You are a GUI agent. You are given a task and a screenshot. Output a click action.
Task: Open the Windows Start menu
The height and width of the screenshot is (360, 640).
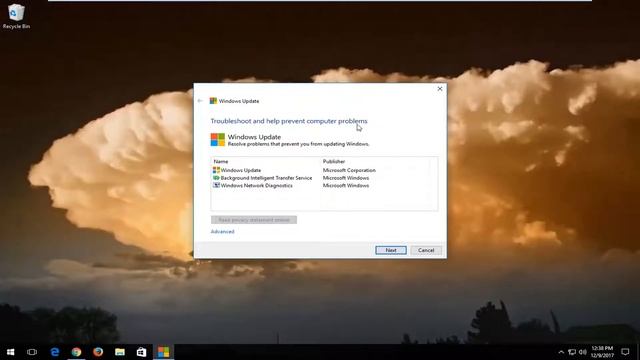point(11,352)
